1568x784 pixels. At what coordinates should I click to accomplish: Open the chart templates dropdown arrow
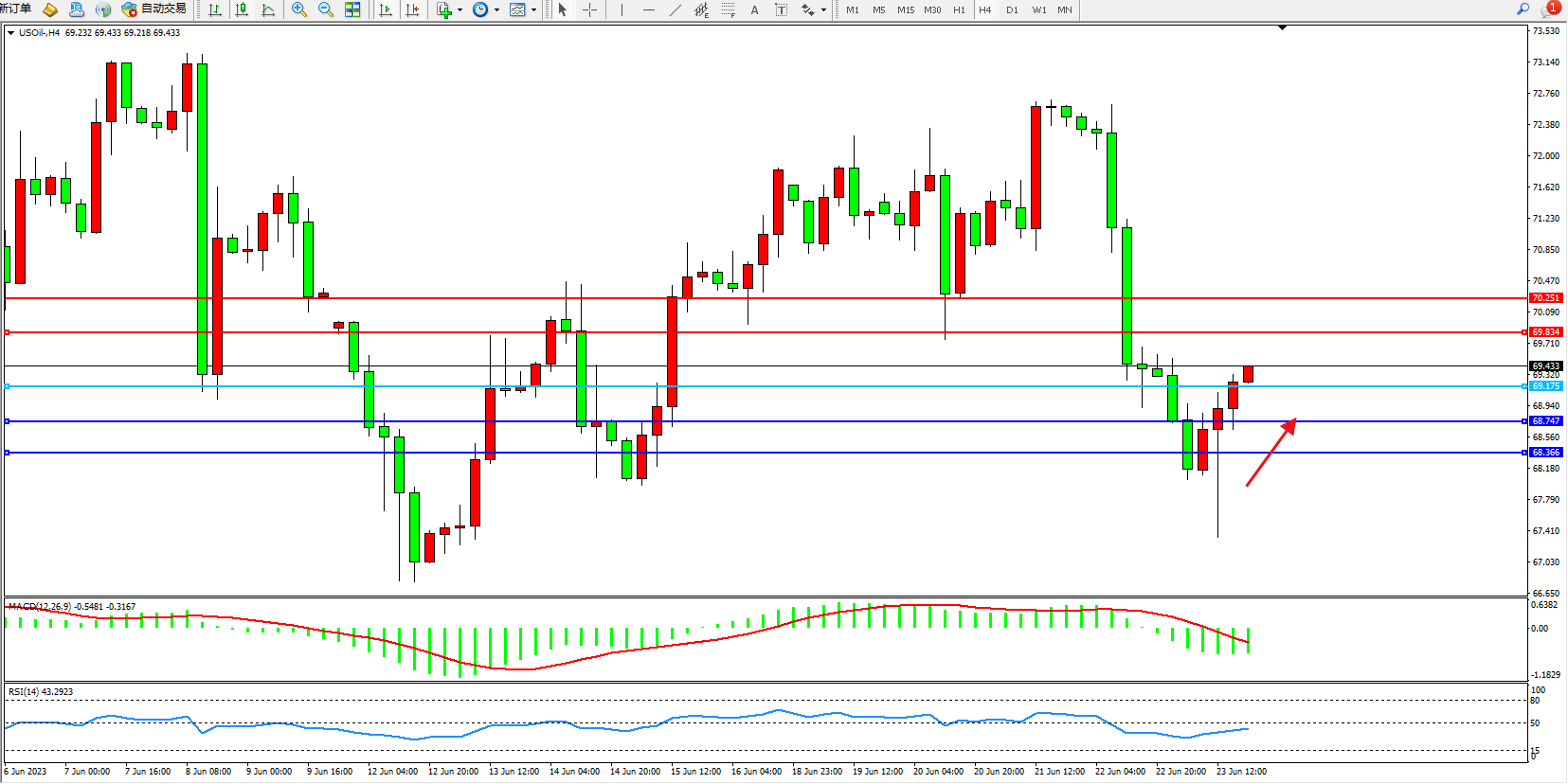tap(534, 9)
